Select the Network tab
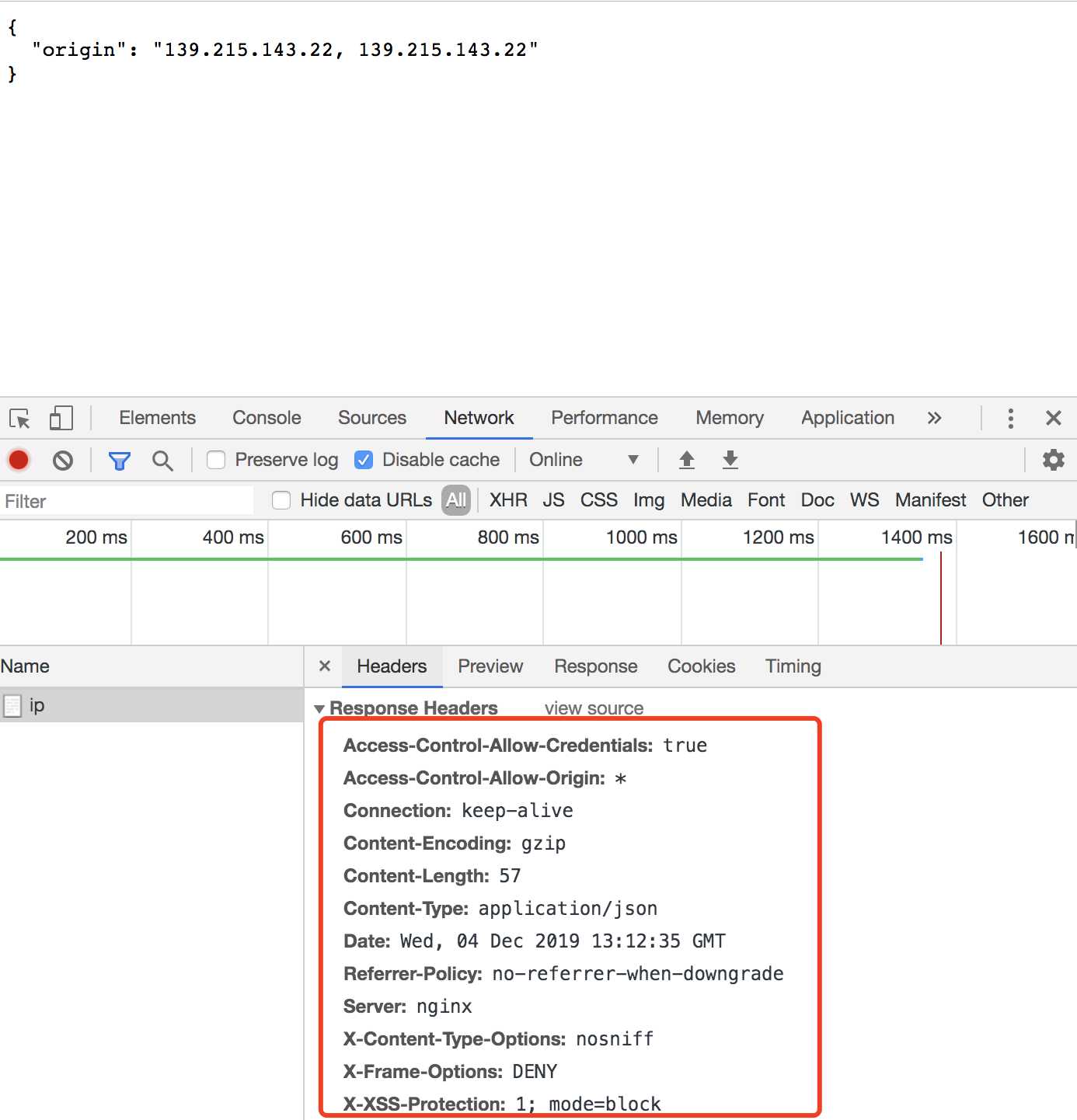1077x1120 pixels. point(479,418)
